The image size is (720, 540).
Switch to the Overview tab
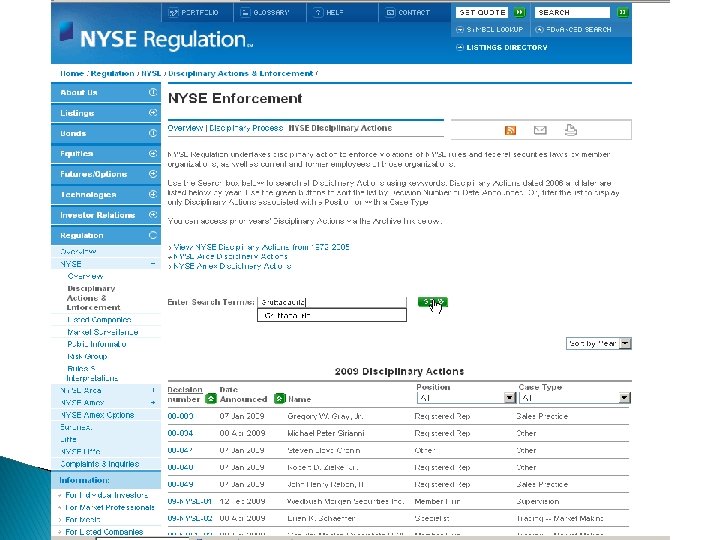pos(185,128)
